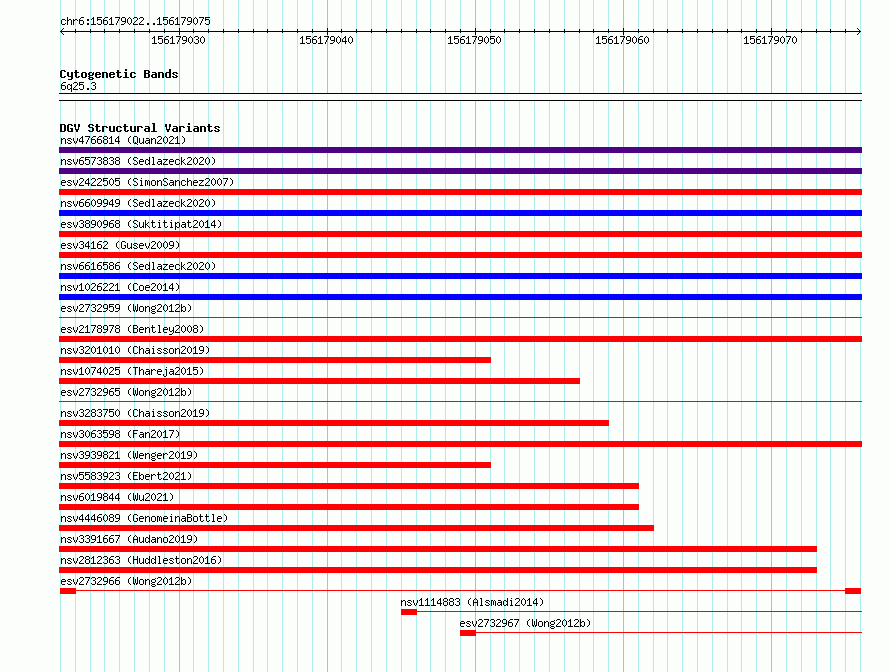Click ruler position 156179070
Screen dimensions: 890x672
click(x=770, y=40)
